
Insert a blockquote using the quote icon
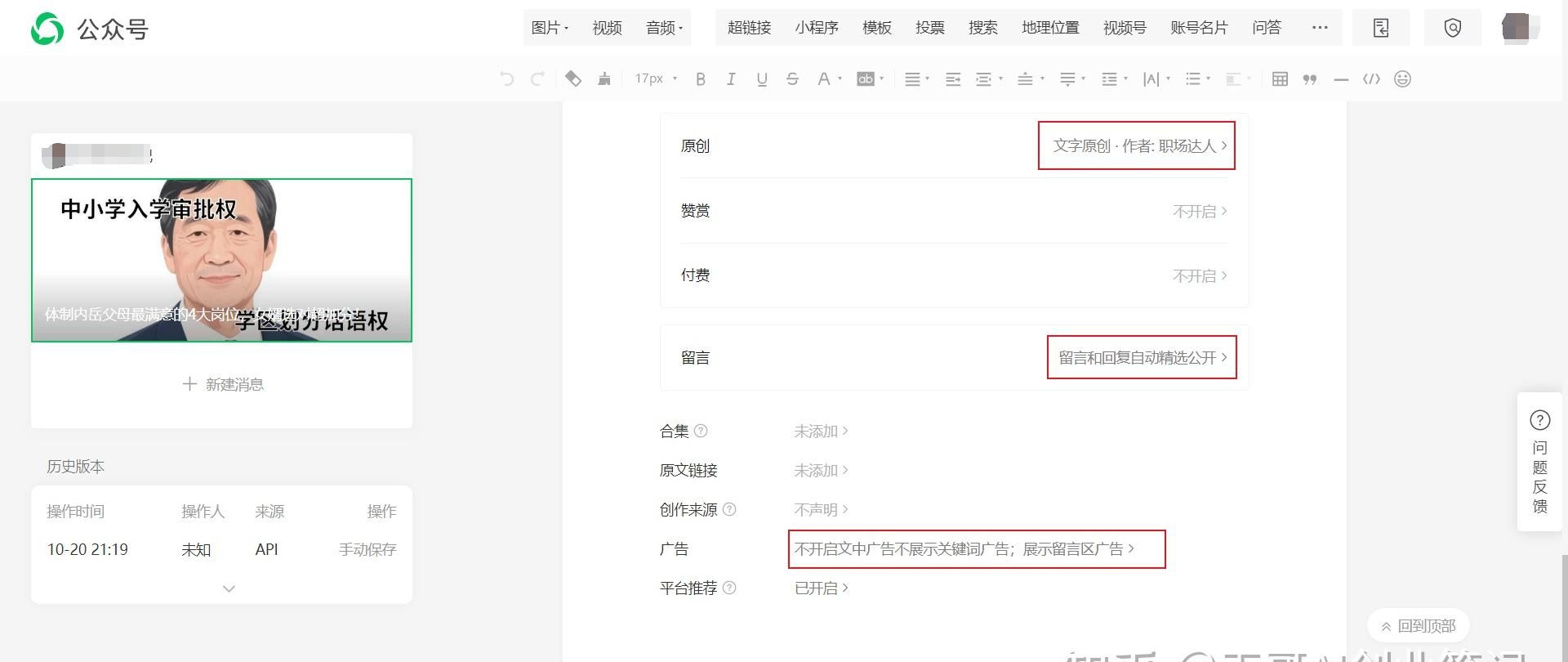1310,79
